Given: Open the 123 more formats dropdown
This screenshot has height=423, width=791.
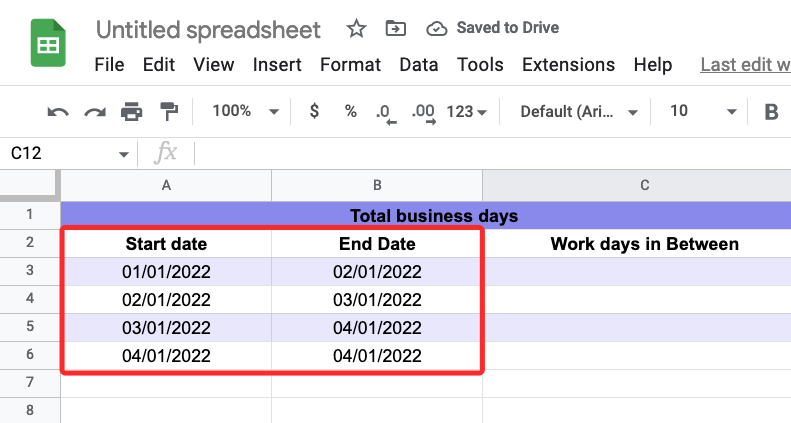Looking at the screenshot, I should pyautogui.click(x=466, y=112).
